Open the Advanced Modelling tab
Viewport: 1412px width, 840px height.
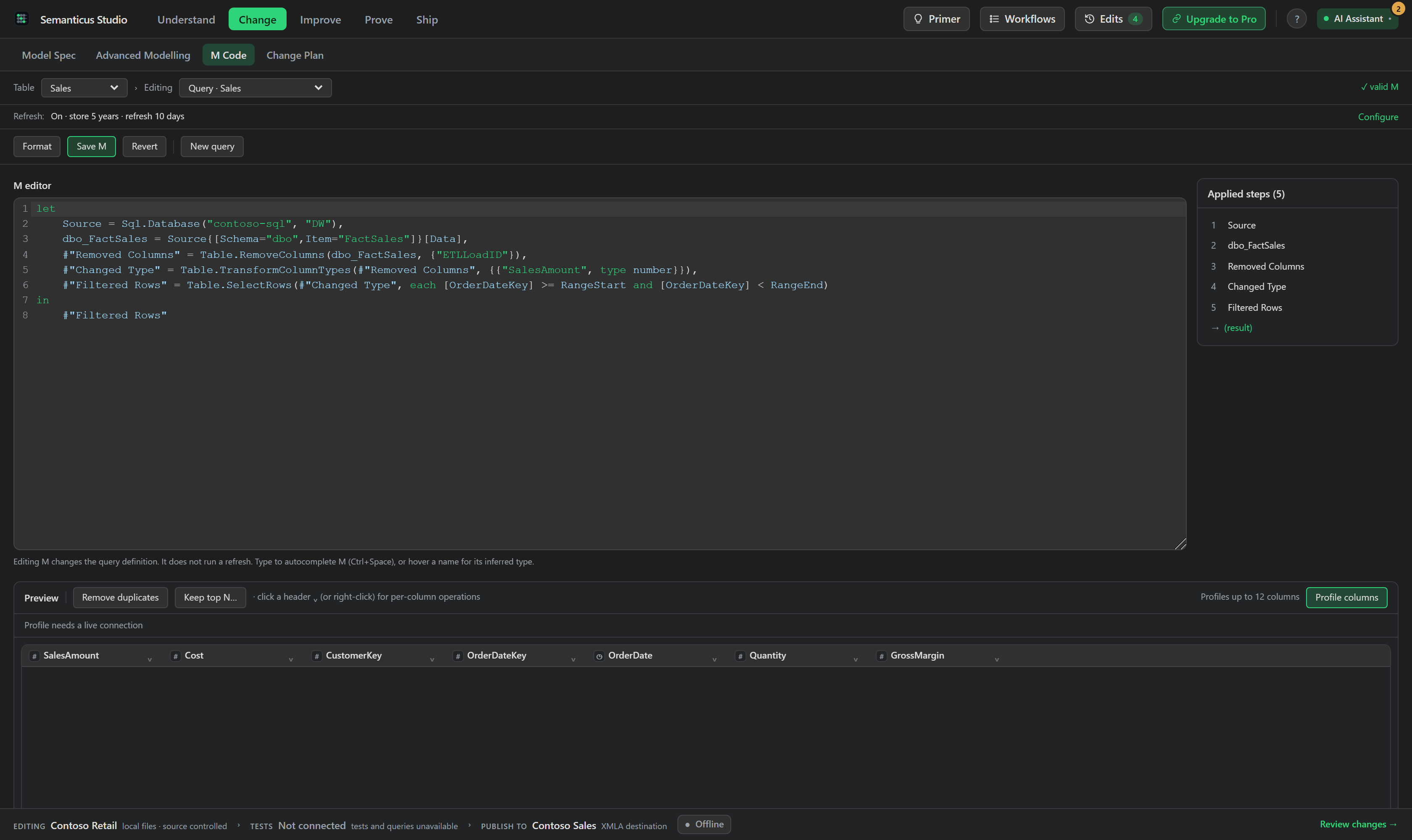pos(143,55)
